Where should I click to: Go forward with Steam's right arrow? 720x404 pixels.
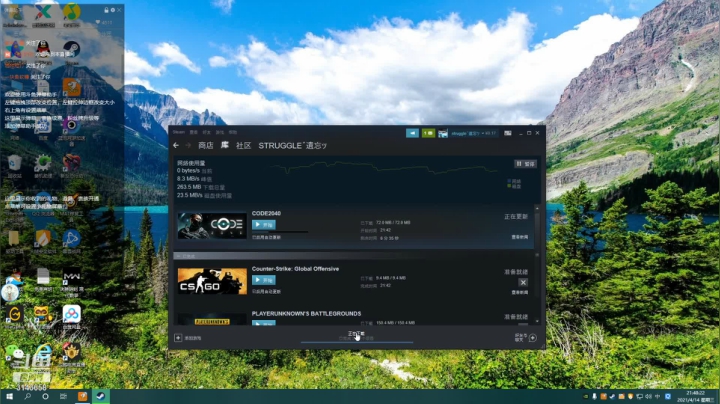pos(188,145)
